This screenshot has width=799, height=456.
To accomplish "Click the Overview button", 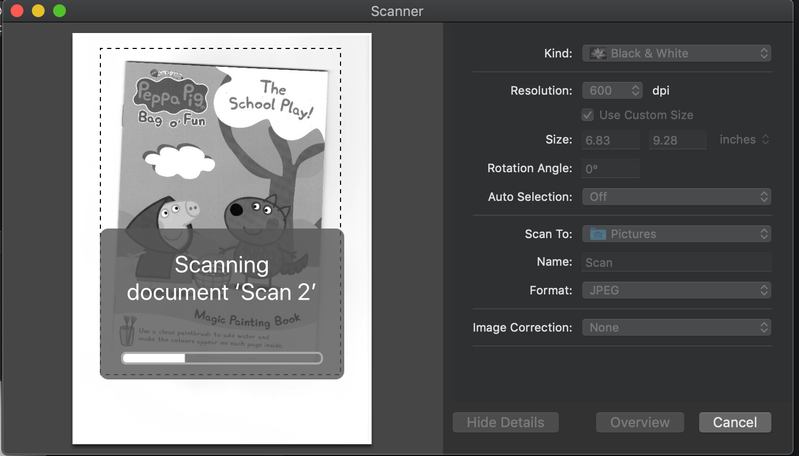I will (x=640, y=422).
